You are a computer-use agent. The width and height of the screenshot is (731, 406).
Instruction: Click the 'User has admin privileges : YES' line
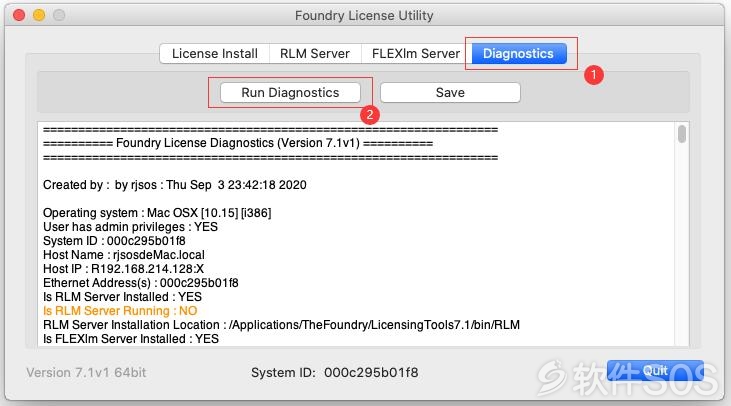pyautogui.click(x=130, y=227)
